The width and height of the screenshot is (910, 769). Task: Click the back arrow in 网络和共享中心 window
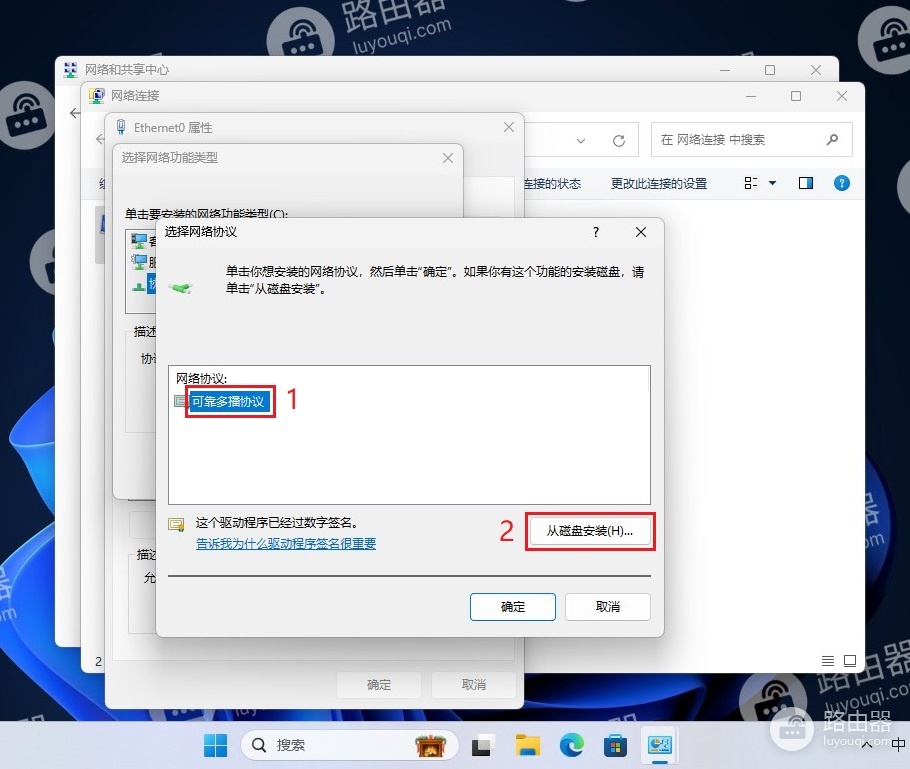[74, 113]
